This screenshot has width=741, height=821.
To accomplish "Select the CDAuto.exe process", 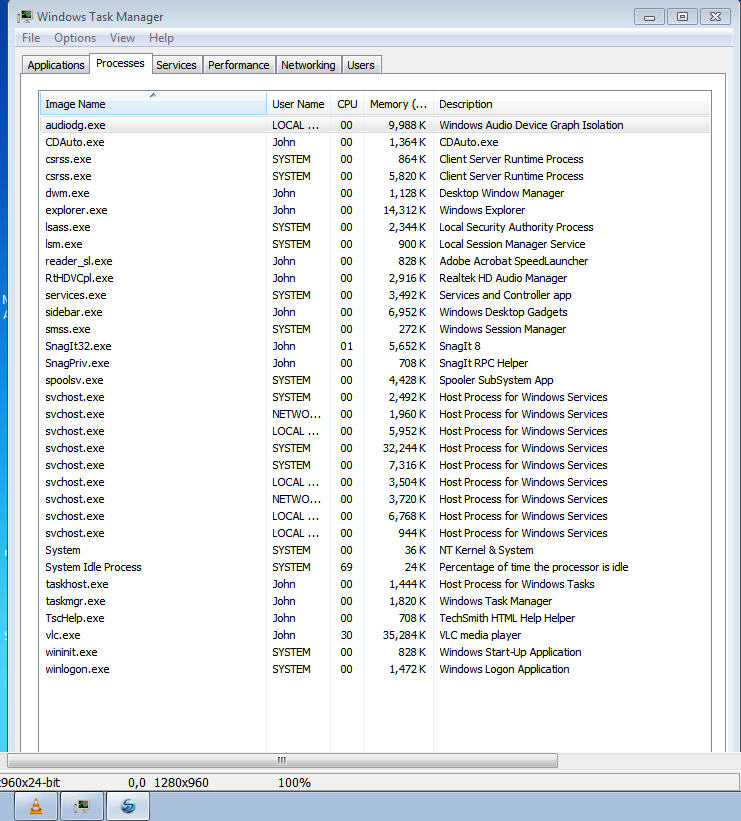I will [x=375, y=142].
